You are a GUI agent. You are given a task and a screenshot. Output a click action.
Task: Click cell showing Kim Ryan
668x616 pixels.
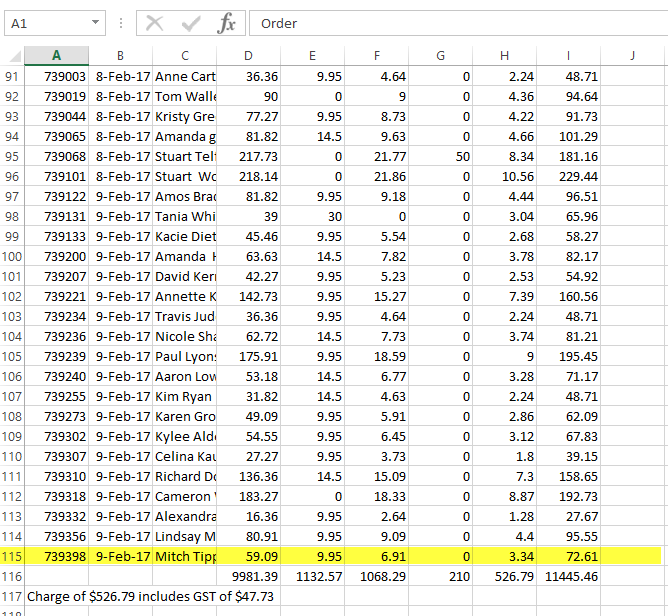click(x=184, y=397)
